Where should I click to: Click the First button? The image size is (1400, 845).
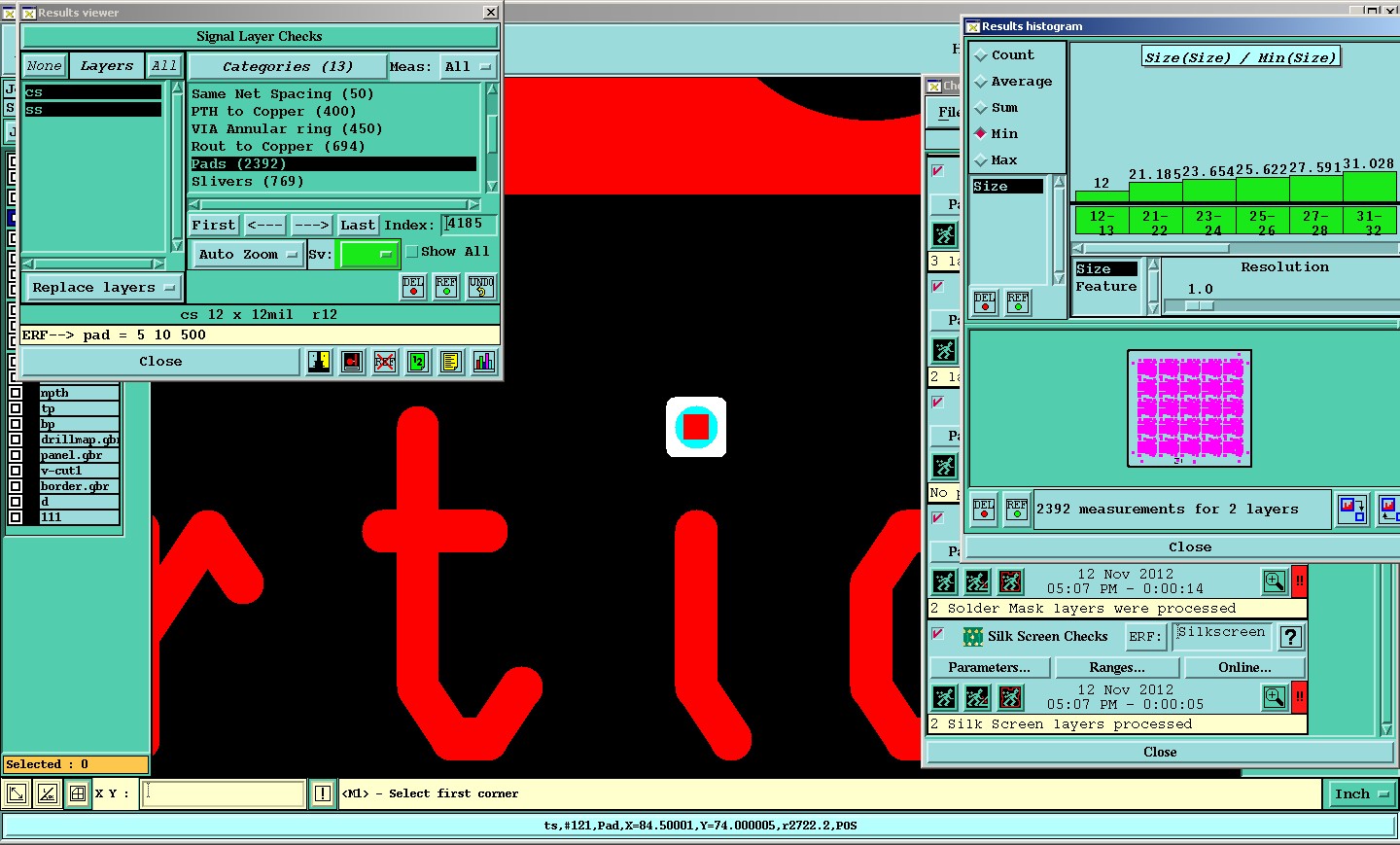click(x=214, y=225)
